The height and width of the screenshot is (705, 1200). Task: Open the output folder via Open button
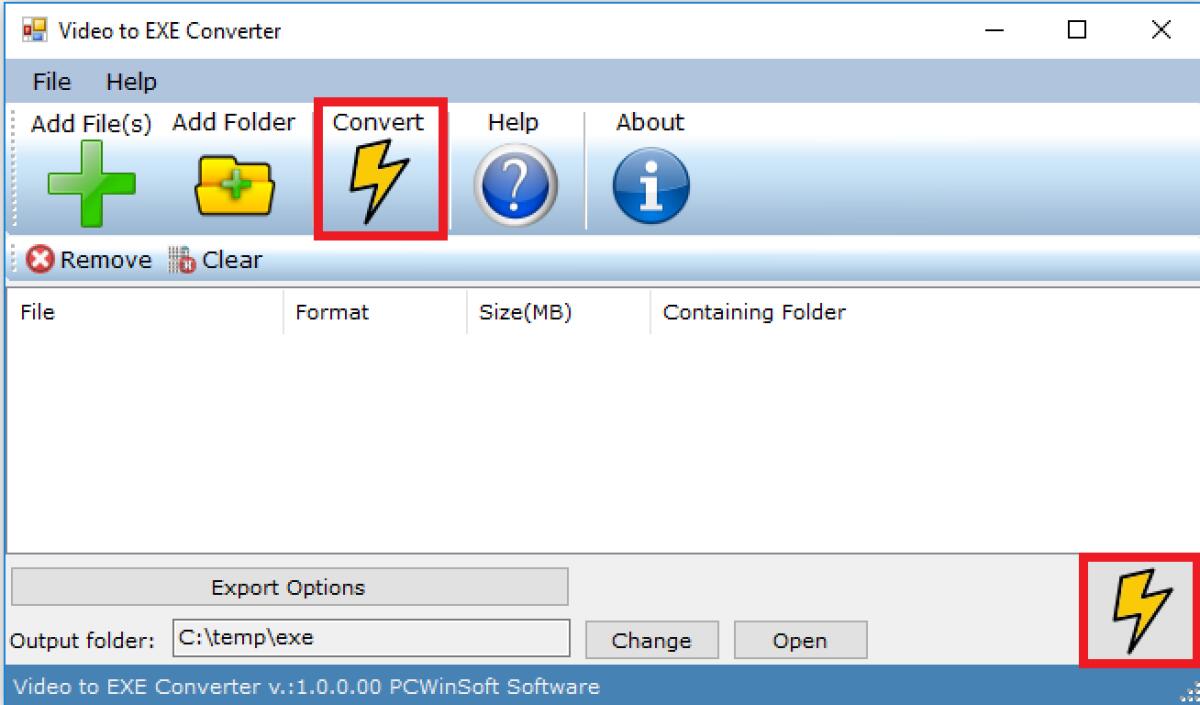point(800,640)
